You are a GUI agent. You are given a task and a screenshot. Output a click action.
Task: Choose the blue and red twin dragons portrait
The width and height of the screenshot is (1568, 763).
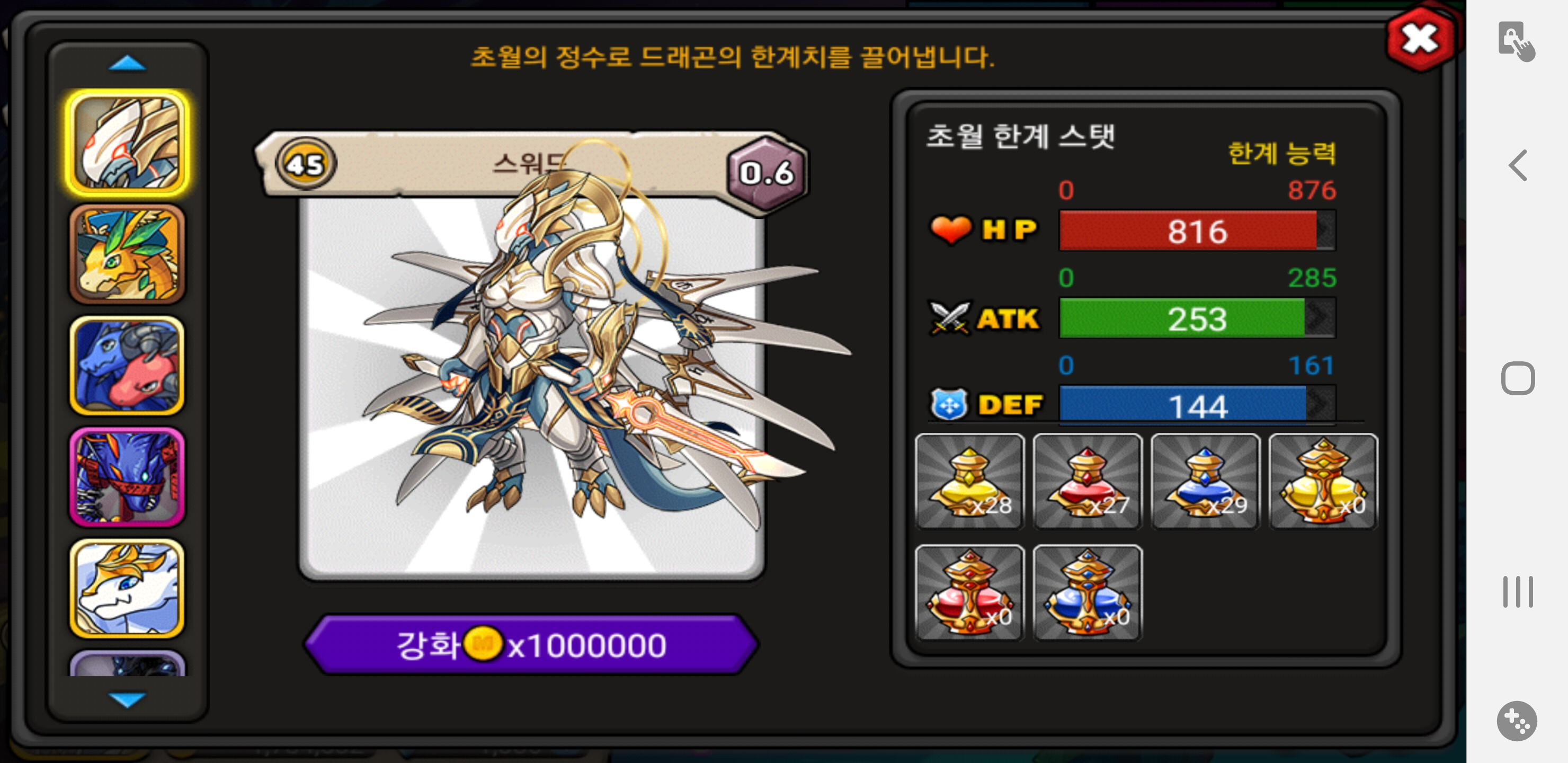coord(127,366)
